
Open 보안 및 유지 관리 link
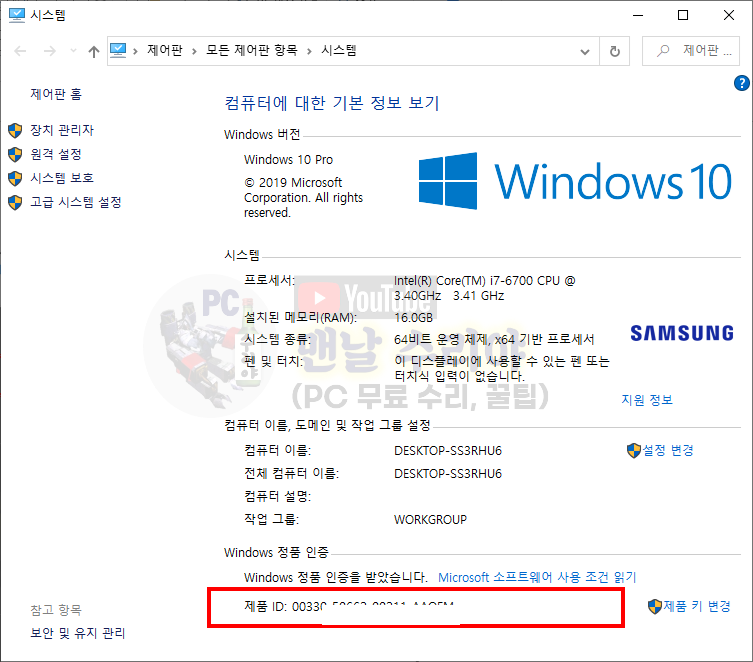pos(78,633)
